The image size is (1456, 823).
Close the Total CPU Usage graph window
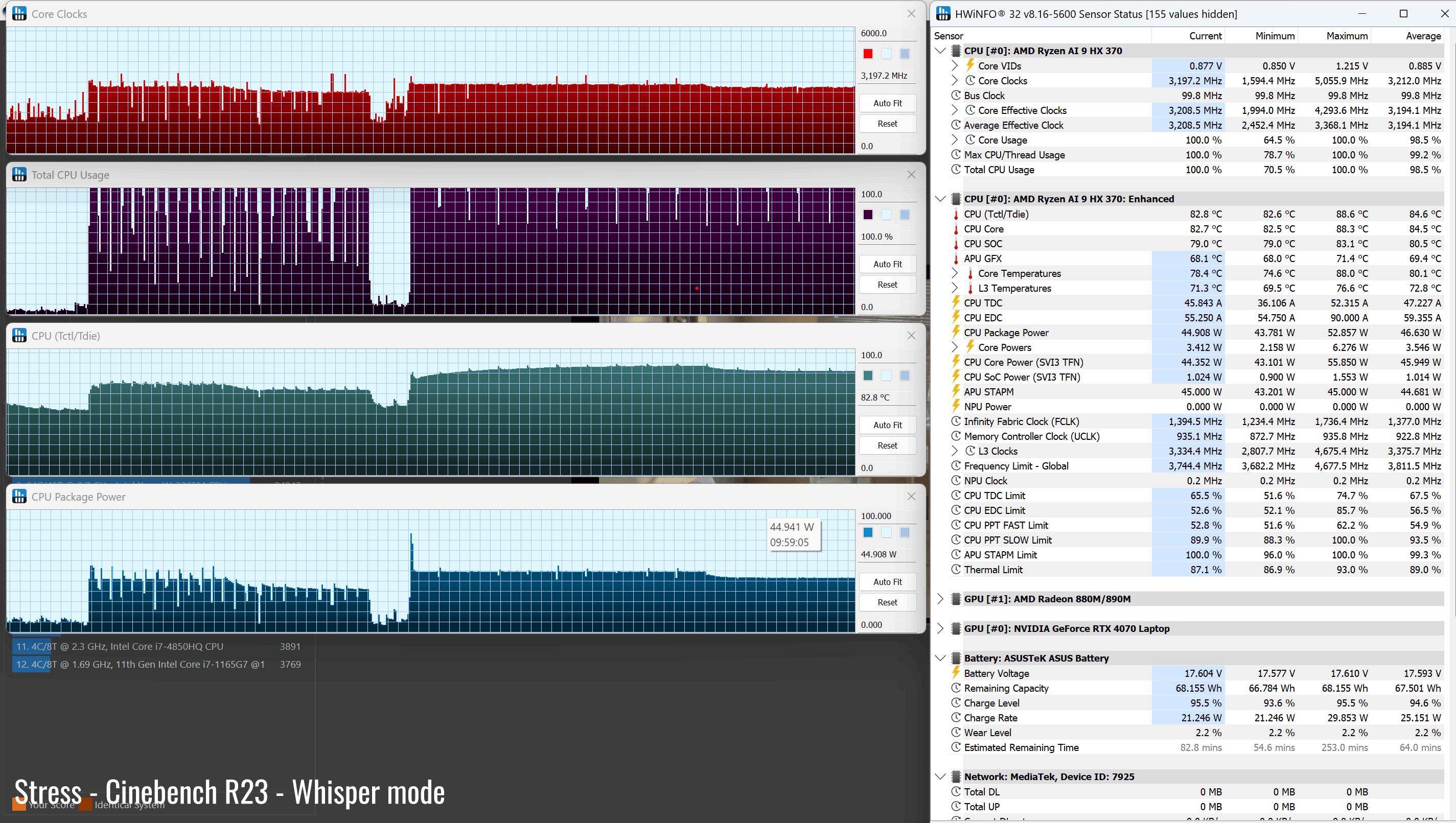pos(912,175)
